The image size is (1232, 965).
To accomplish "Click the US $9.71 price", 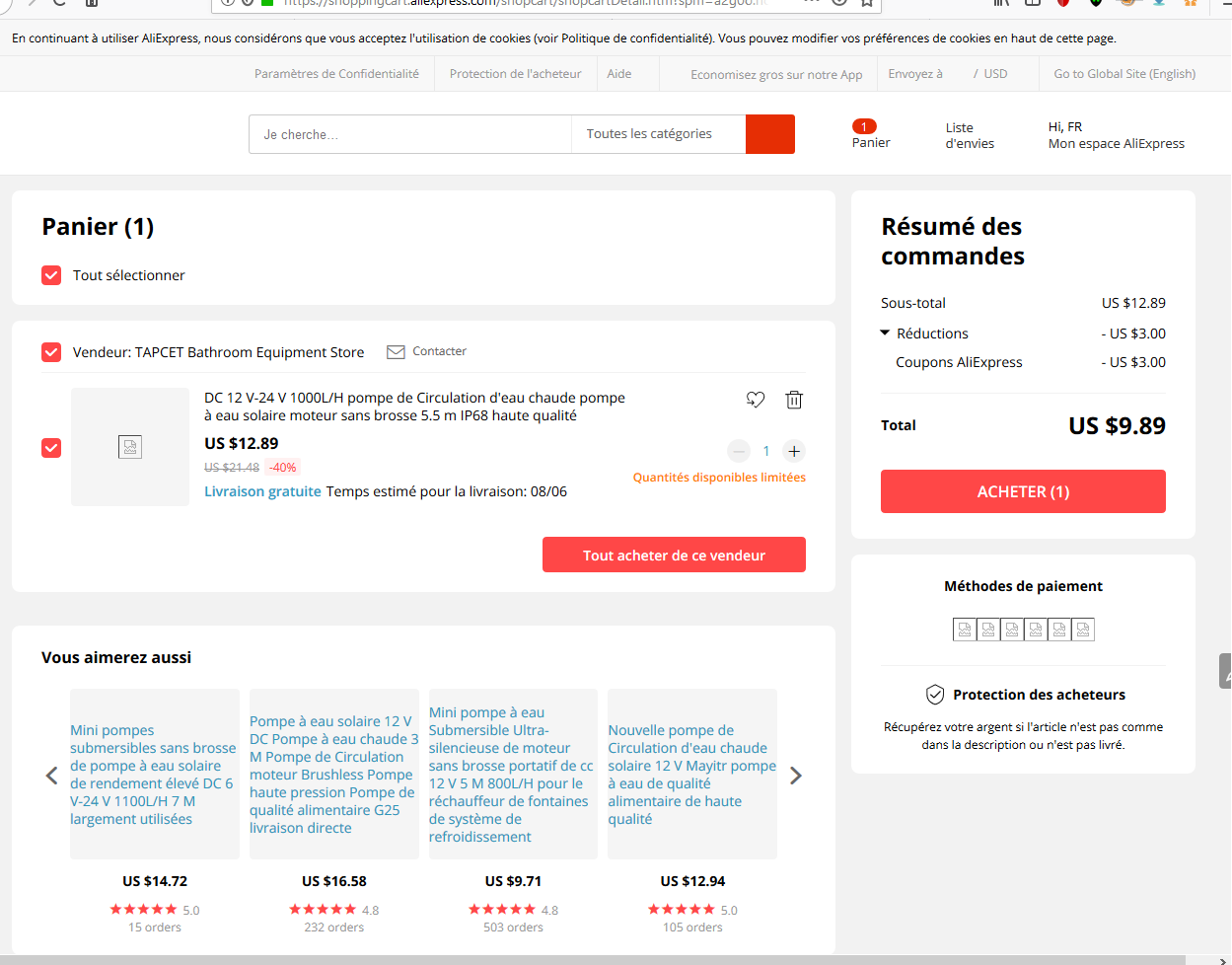I will 513,881.
